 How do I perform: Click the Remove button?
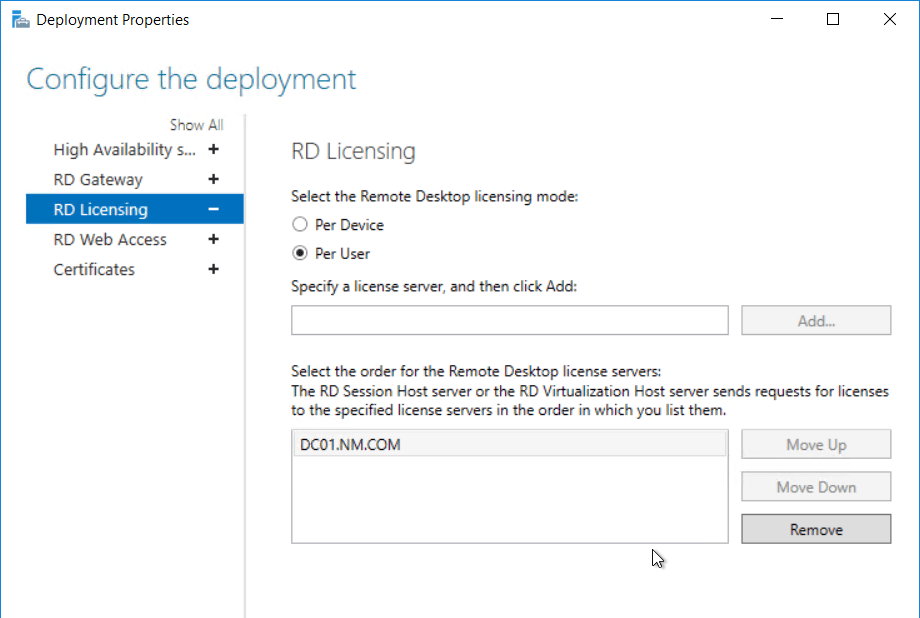point(815,529)
